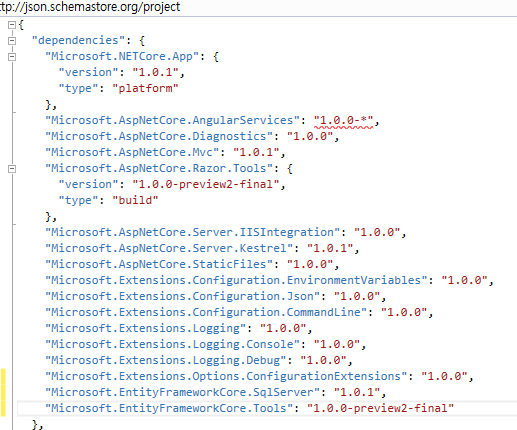Click the "build" type value
Viewport: 517px width, 430px height.
(x=135, y=200)
